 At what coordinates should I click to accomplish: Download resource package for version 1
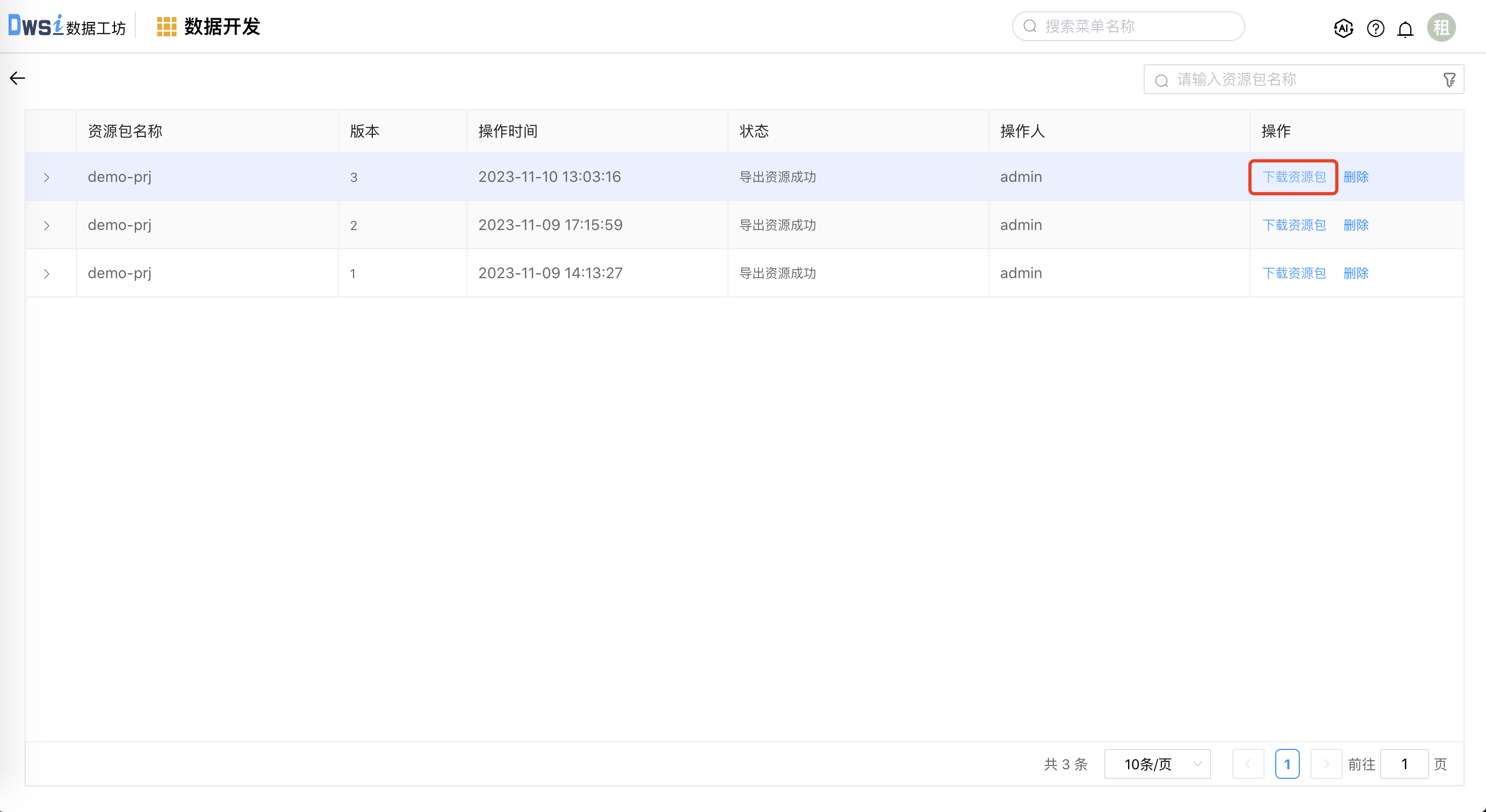(1293, 273)
